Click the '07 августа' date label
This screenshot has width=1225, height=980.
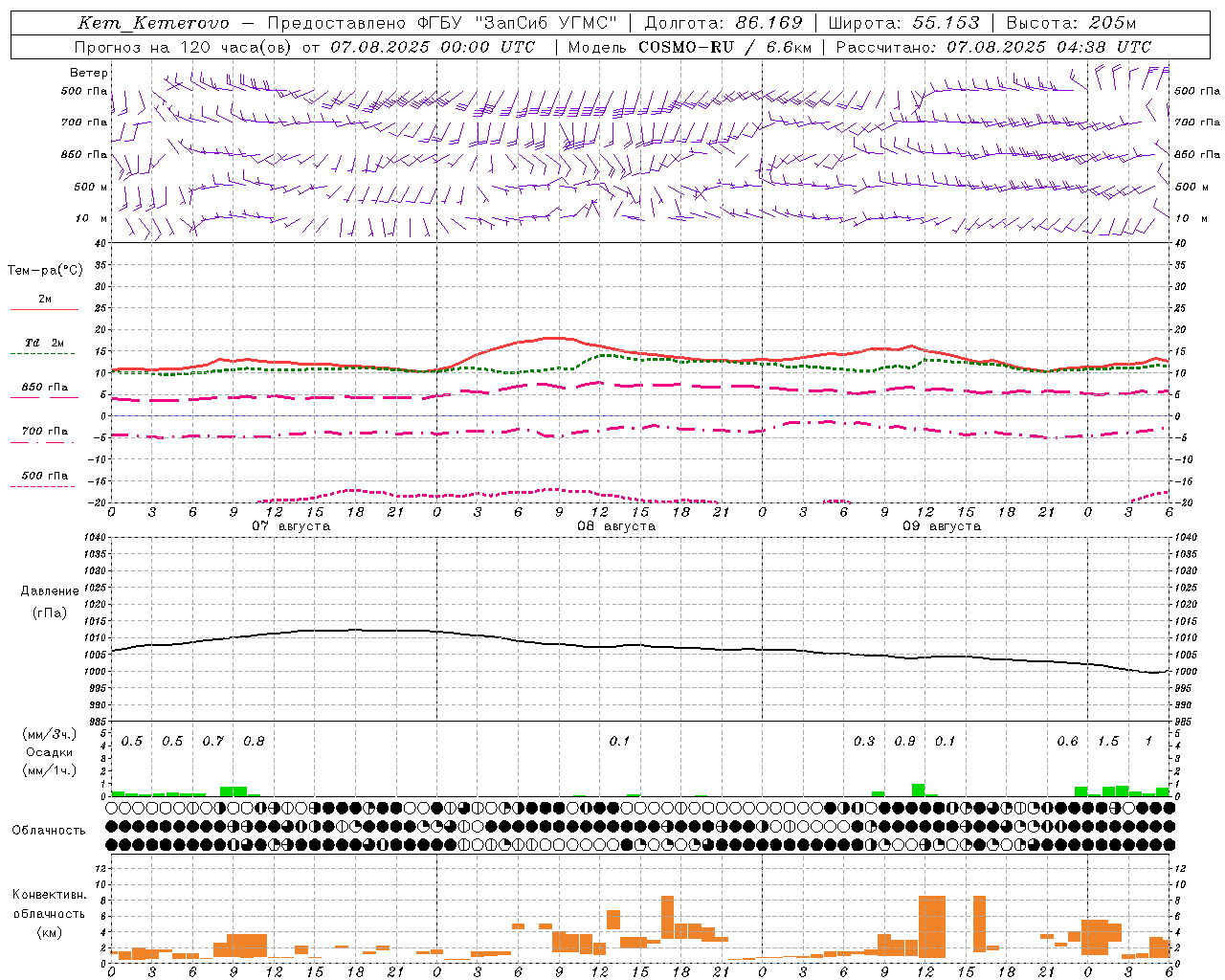[x=291, y=526]
